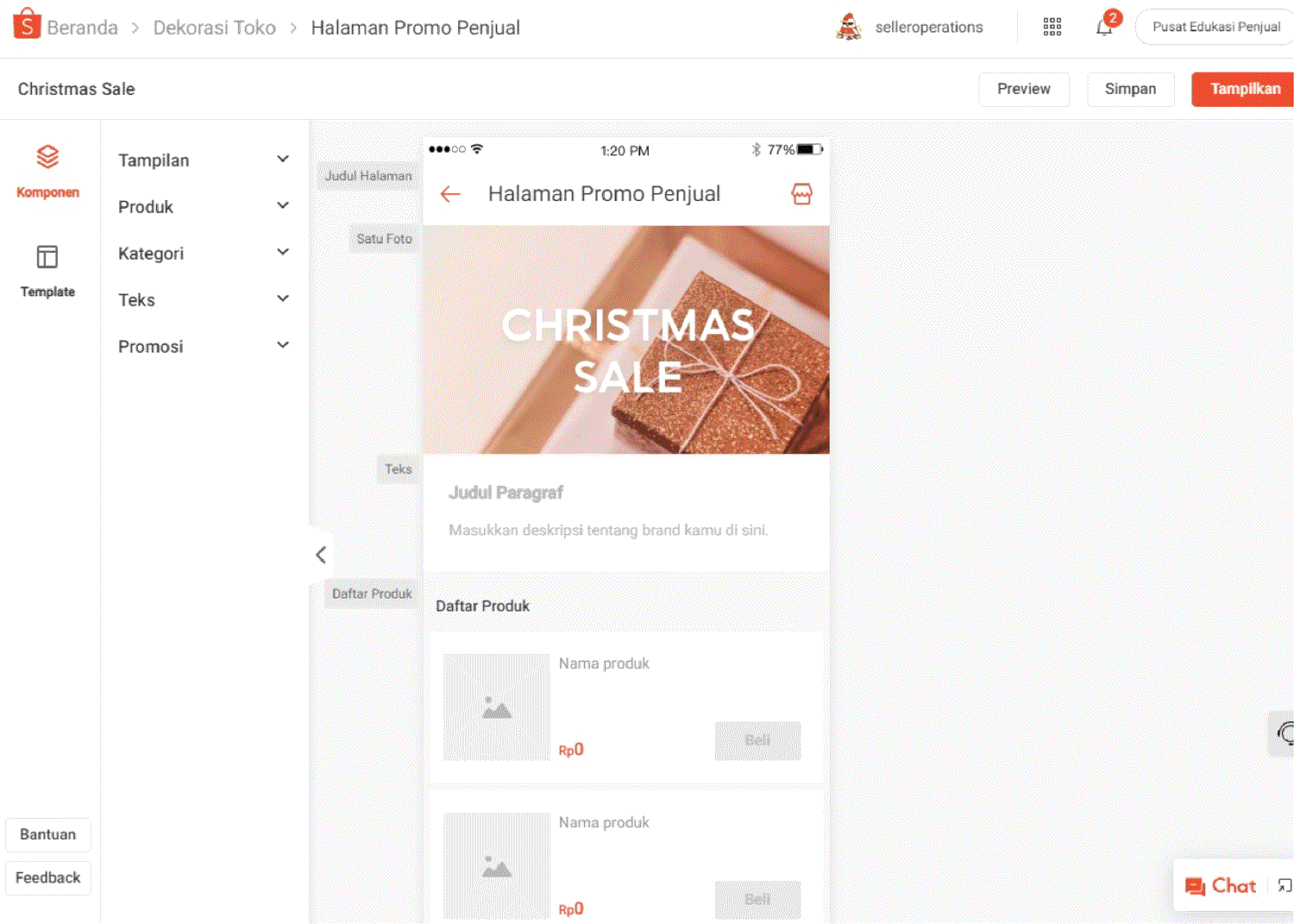Expand the Teks component group
This screenshot has height=924, width=1294.
tap(204, 300)
